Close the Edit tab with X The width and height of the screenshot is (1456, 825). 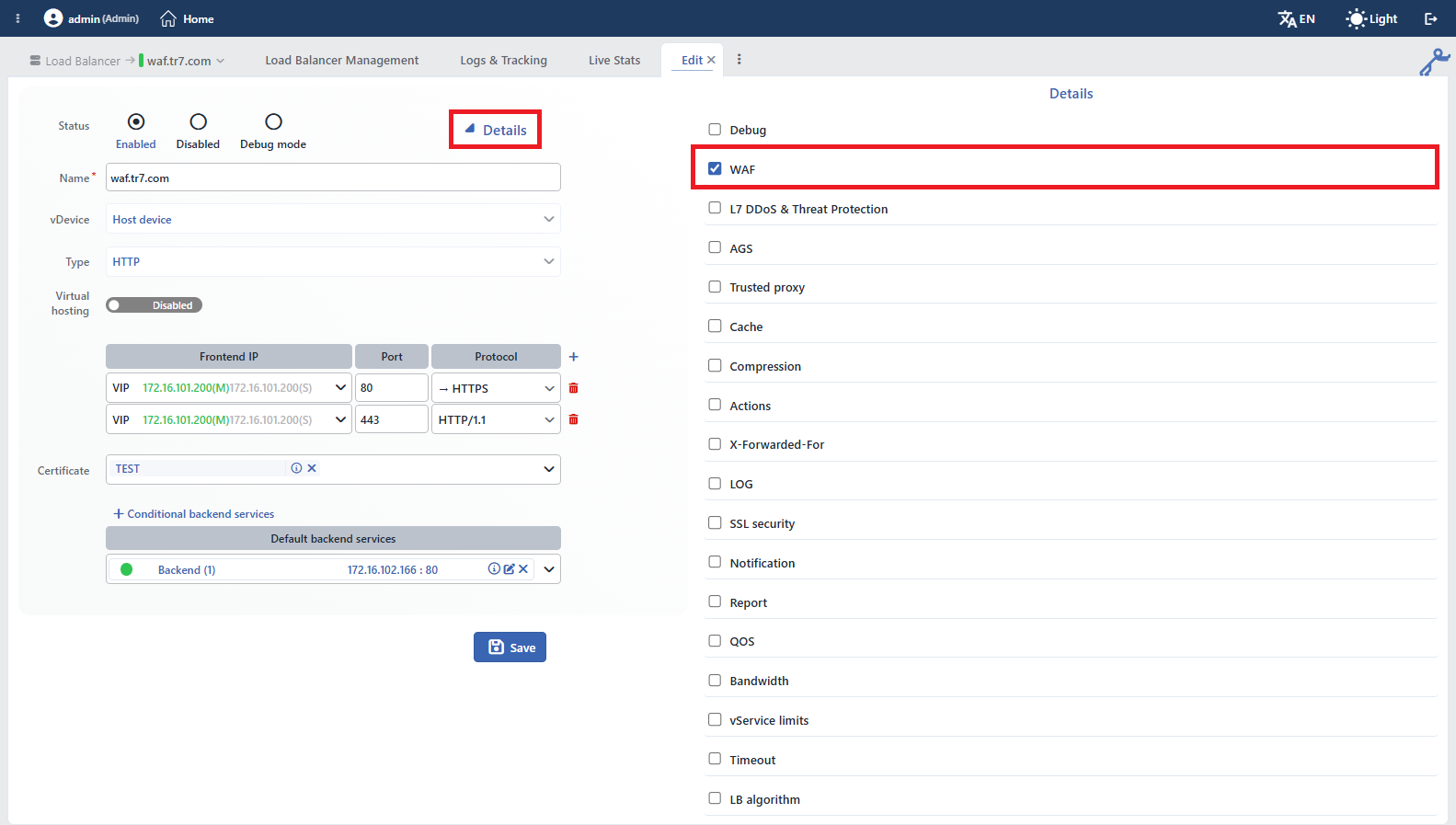(x=711, y=60)
